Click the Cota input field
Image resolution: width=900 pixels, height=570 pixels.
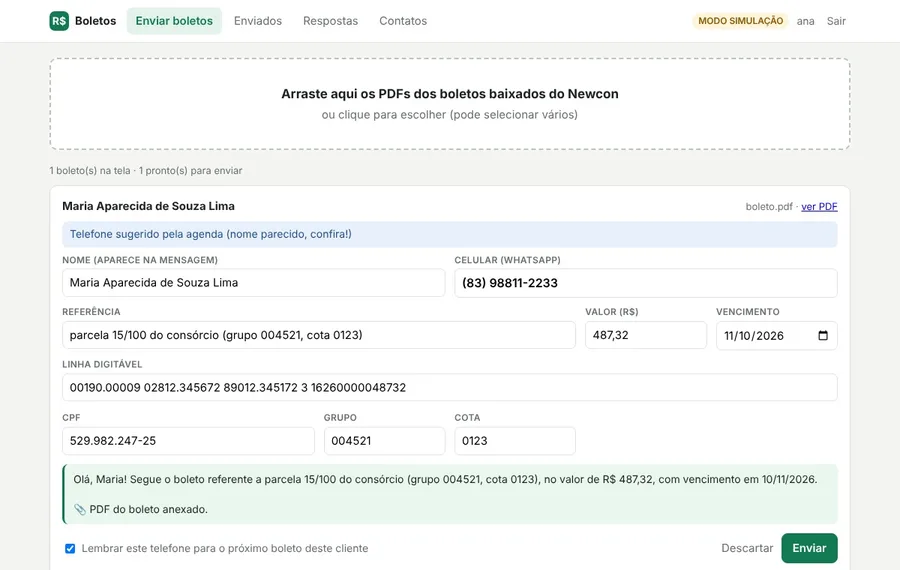(515, 441)
